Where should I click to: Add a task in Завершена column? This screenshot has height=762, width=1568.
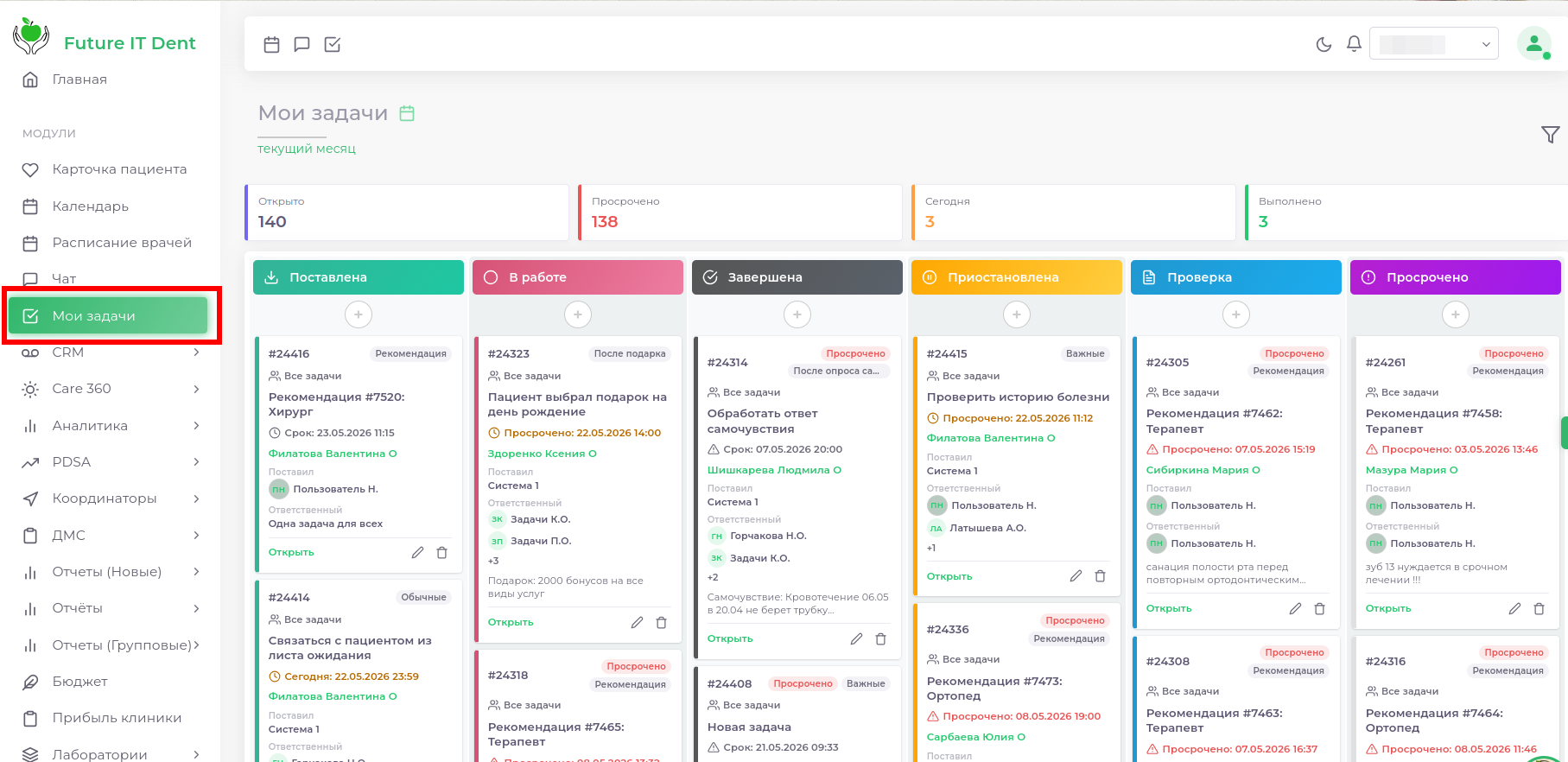[797, 314]
